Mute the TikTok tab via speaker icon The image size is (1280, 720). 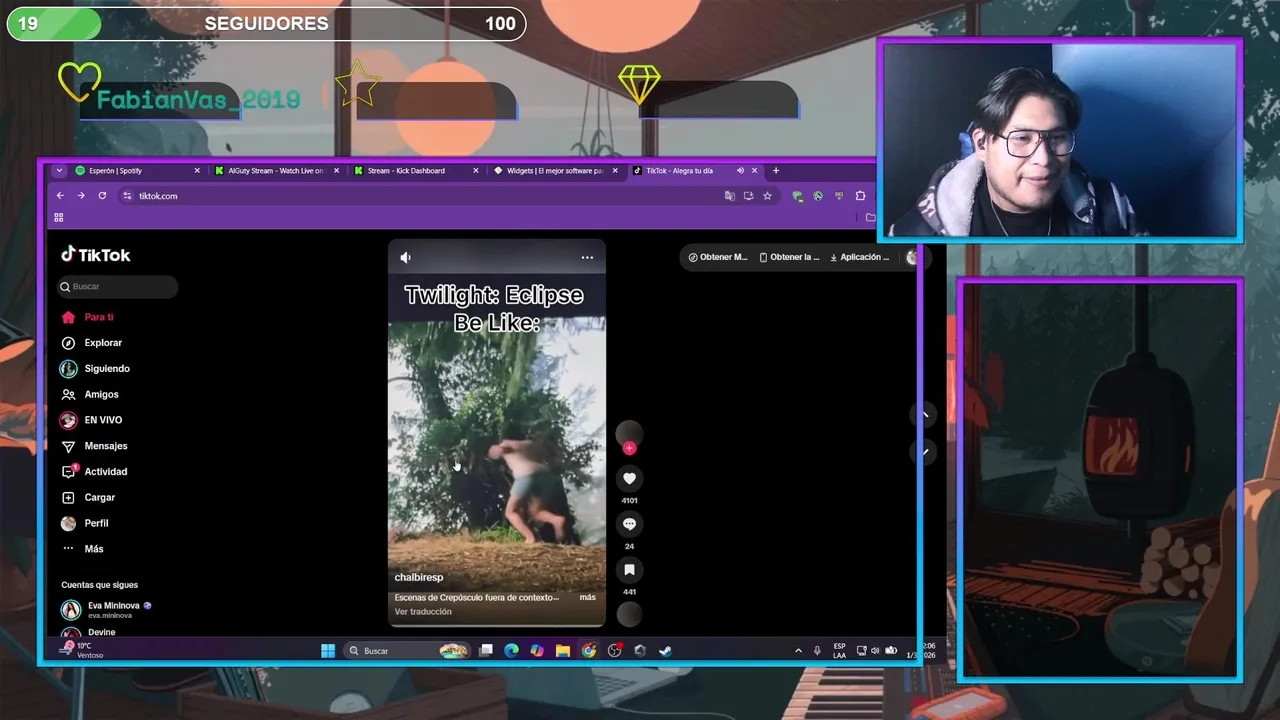point(741,171)
